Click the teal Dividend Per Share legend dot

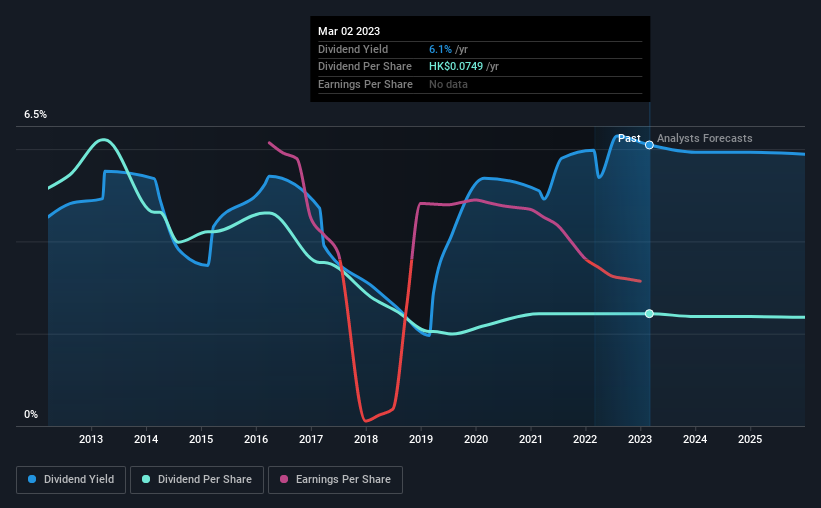pos(146,479)
